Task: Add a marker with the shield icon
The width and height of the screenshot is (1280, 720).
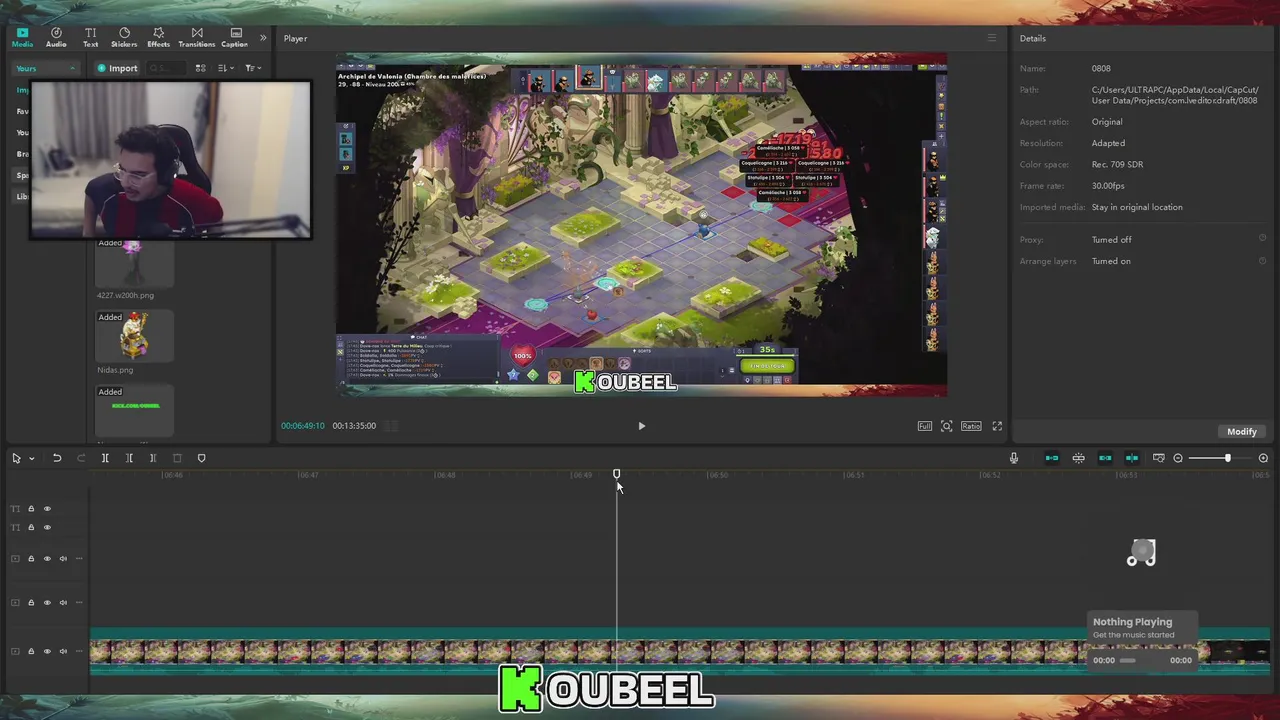Action: (201, 458)
